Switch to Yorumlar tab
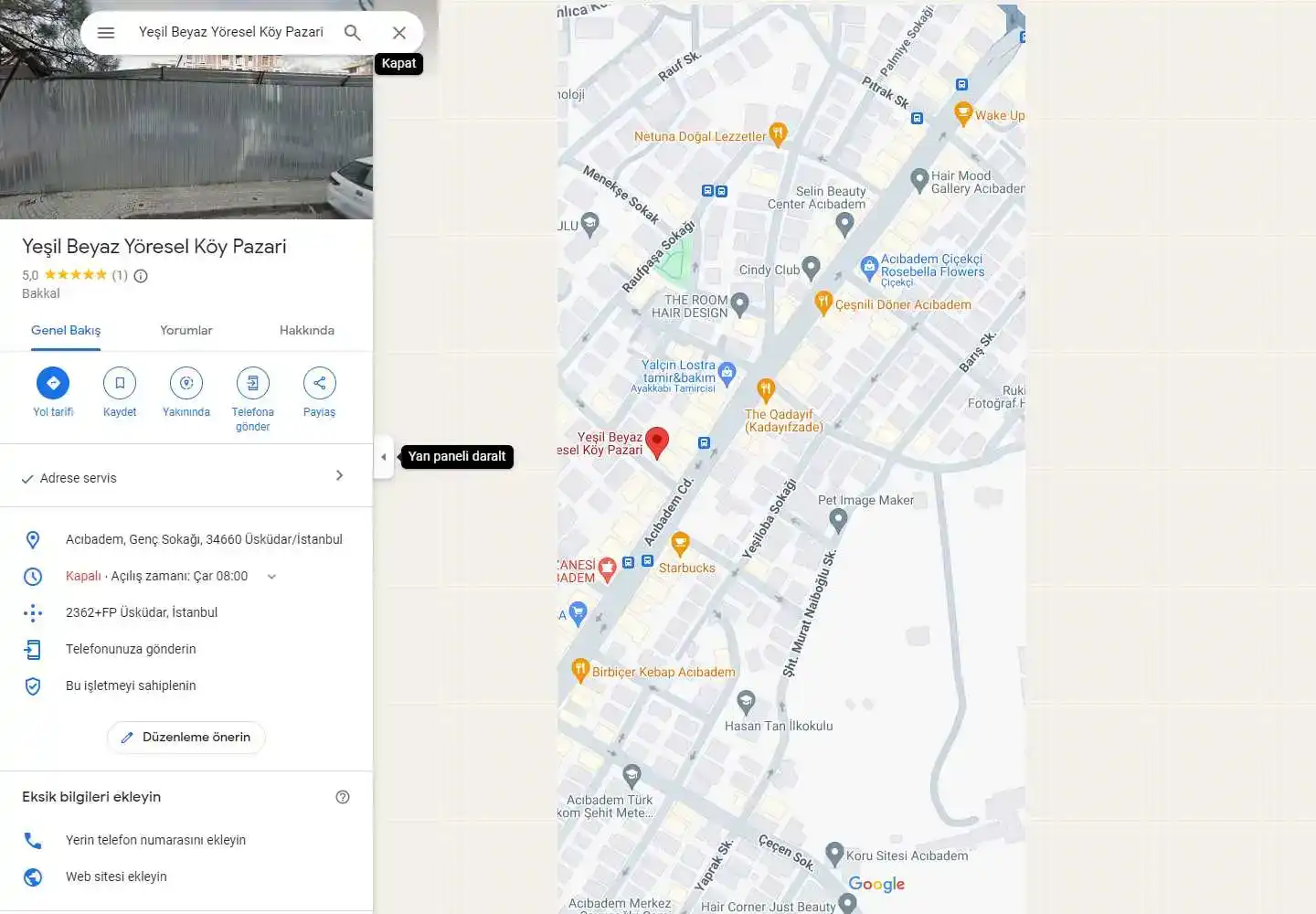The height and width of the screenshot is (914, 1316). point(186,330)
